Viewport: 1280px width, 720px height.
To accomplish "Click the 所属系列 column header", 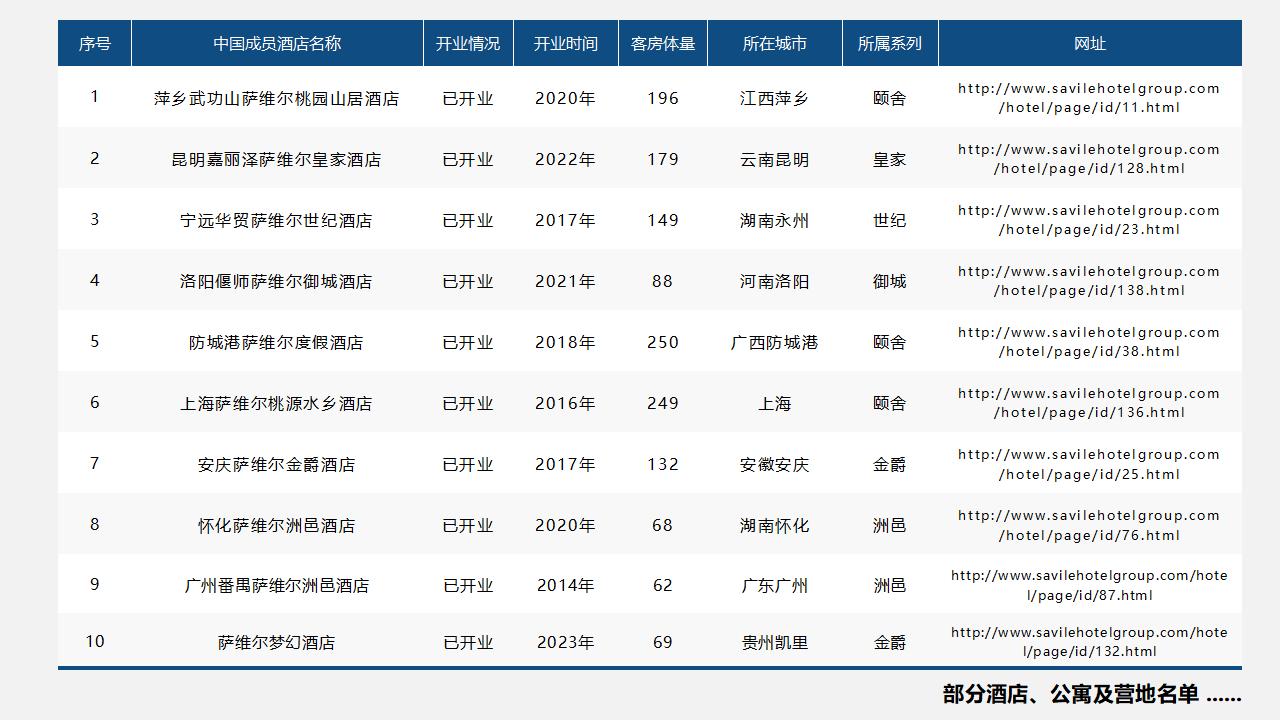I will pyautogui.click(x=890, y=44).
